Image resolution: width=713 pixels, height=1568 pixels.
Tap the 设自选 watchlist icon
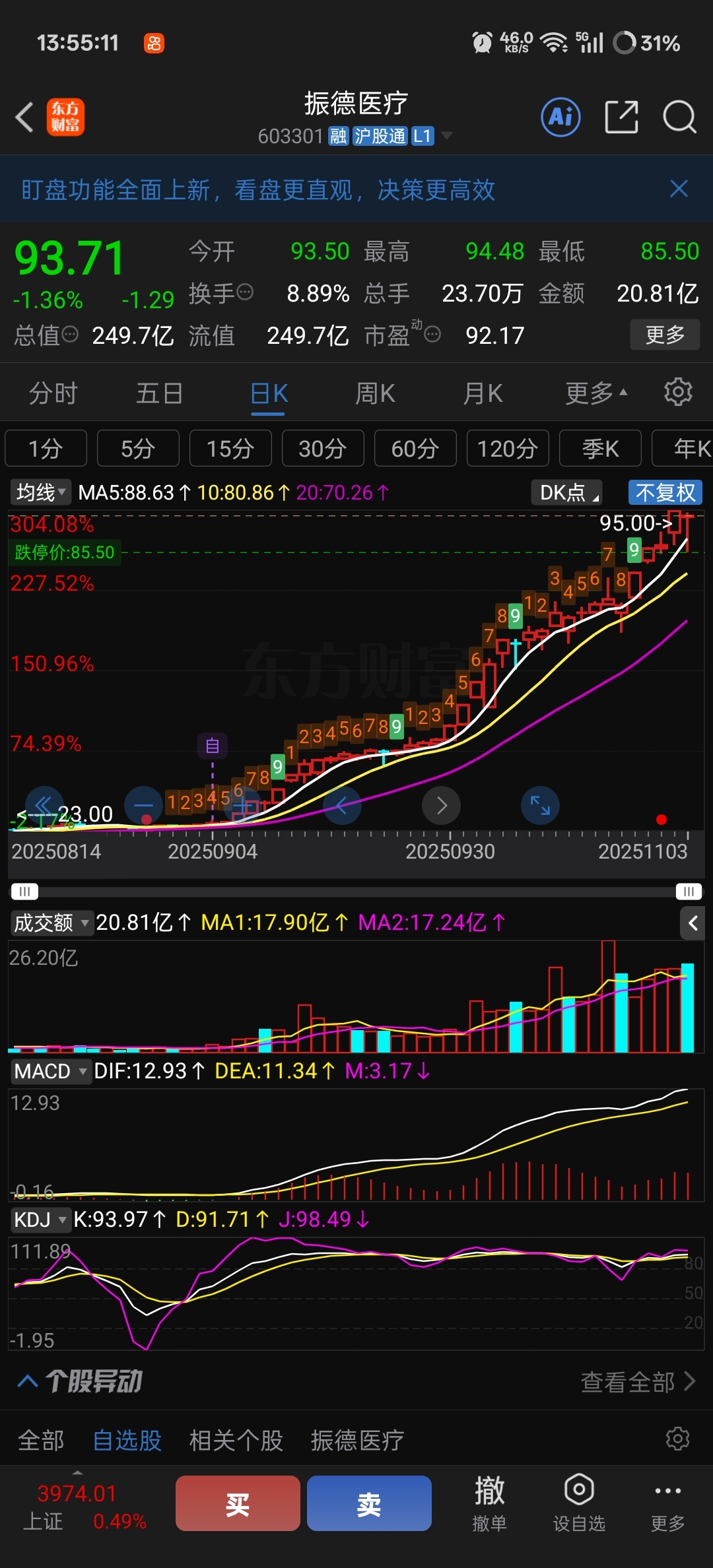coord(579,1503)
